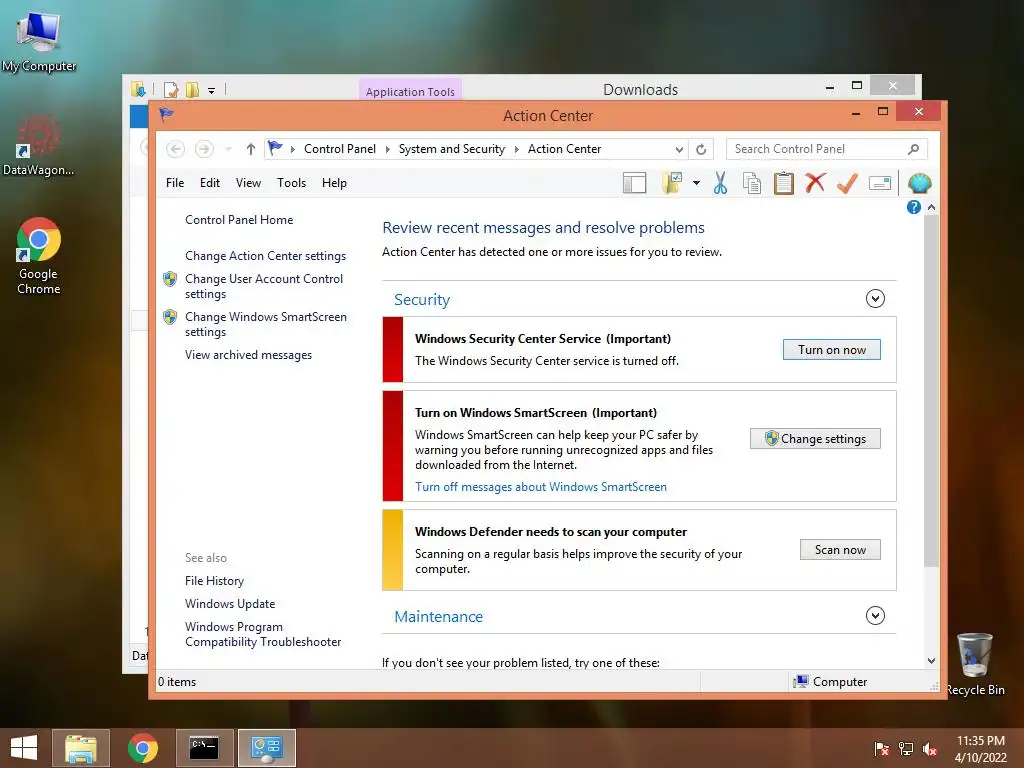Click the flag icon in the address bar
This screenshot has height=768, width=1024.
[276, 149]
